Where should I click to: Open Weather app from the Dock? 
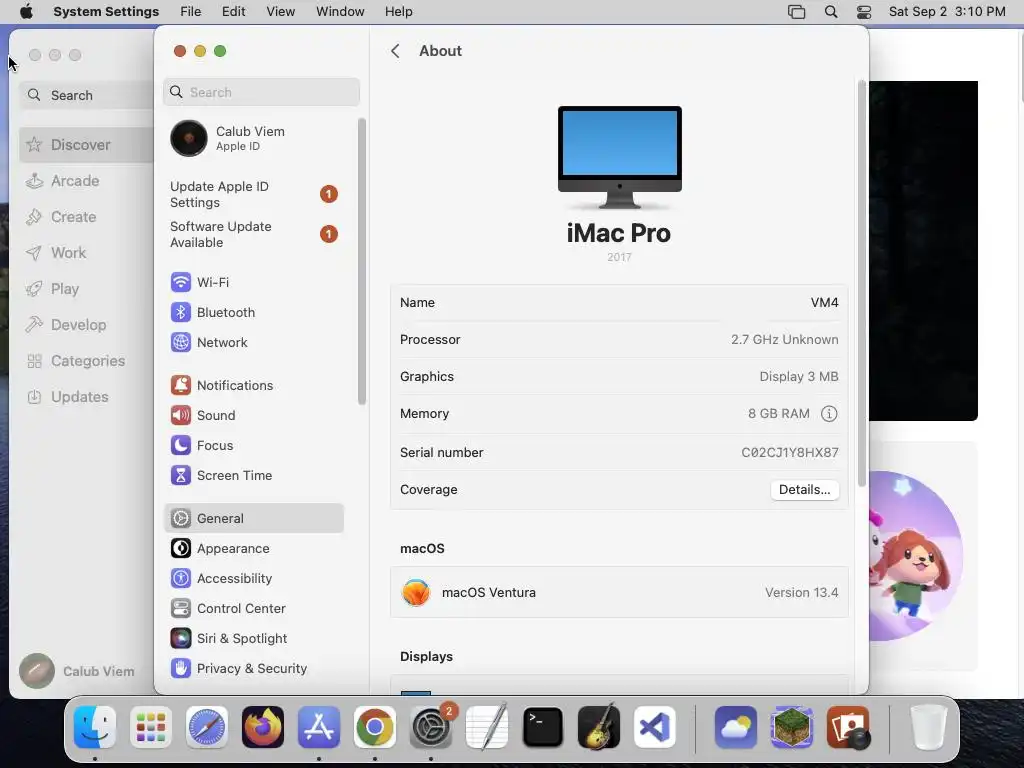click(x=736, y=727)
